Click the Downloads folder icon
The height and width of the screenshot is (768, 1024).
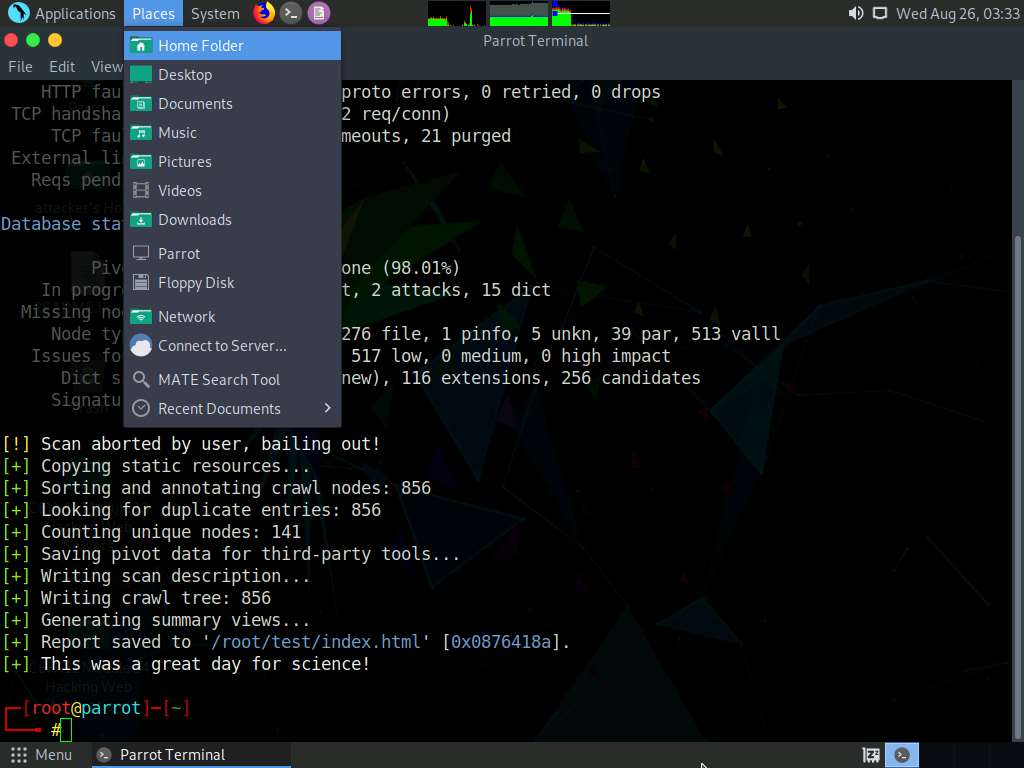click(140, 219)
